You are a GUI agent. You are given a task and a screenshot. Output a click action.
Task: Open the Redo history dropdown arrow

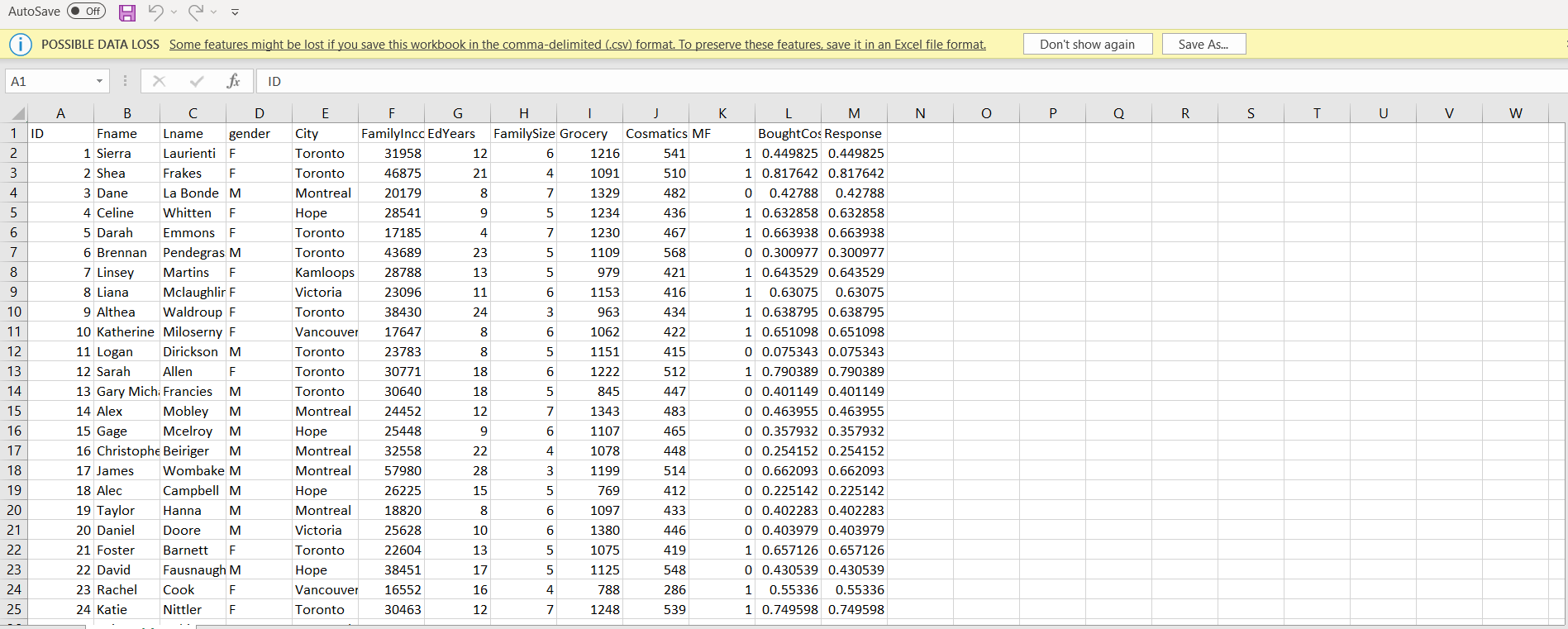point(213,12)
